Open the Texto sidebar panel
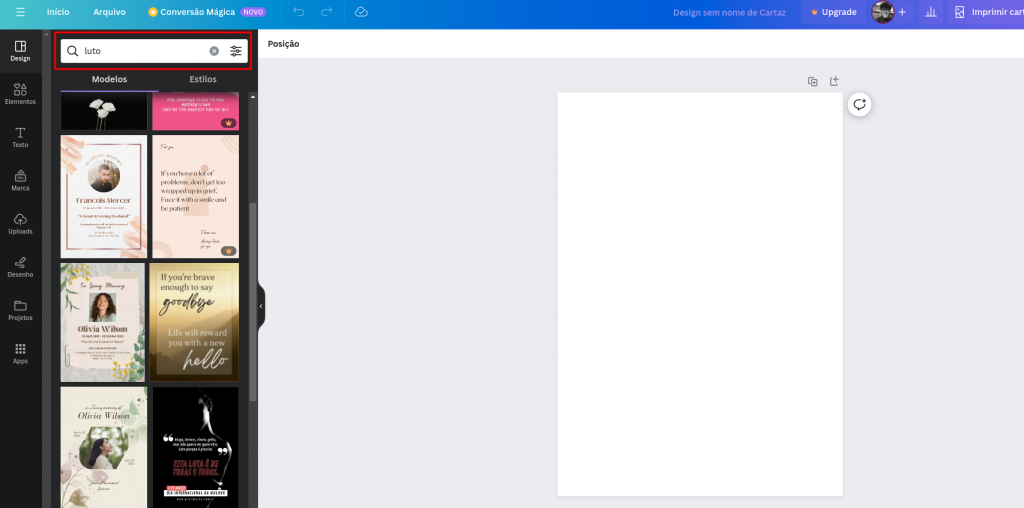 tap(20, 137)
